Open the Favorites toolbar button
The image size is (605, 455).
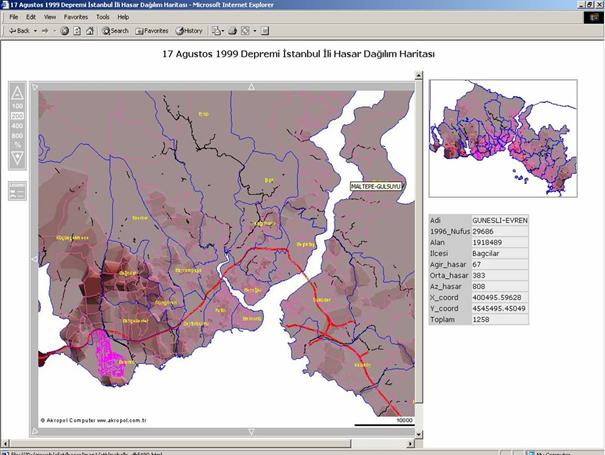151,31
